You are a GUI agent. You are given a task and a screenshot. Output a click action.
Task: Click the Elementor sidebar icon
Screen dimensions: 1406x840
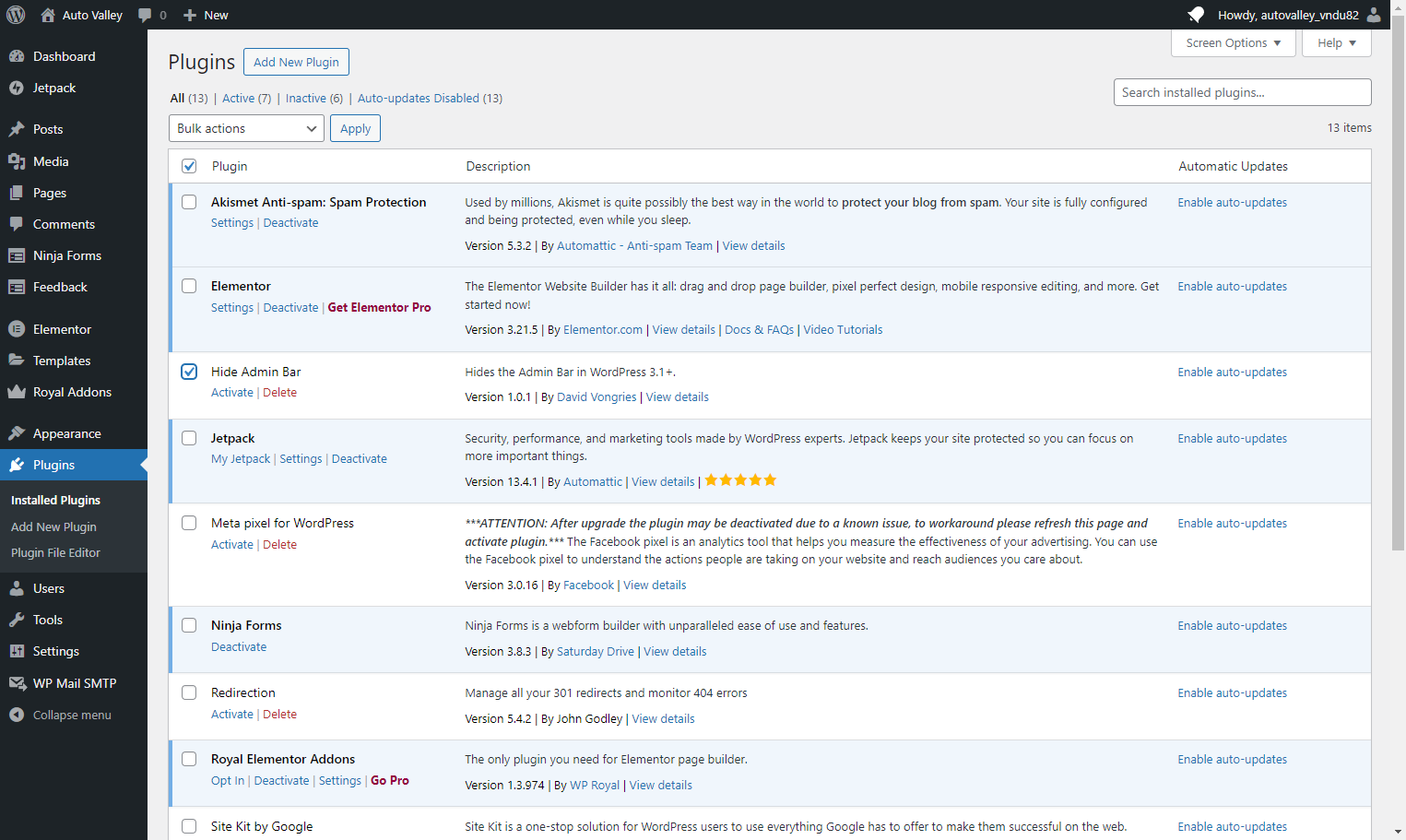(x=17, y=329)
